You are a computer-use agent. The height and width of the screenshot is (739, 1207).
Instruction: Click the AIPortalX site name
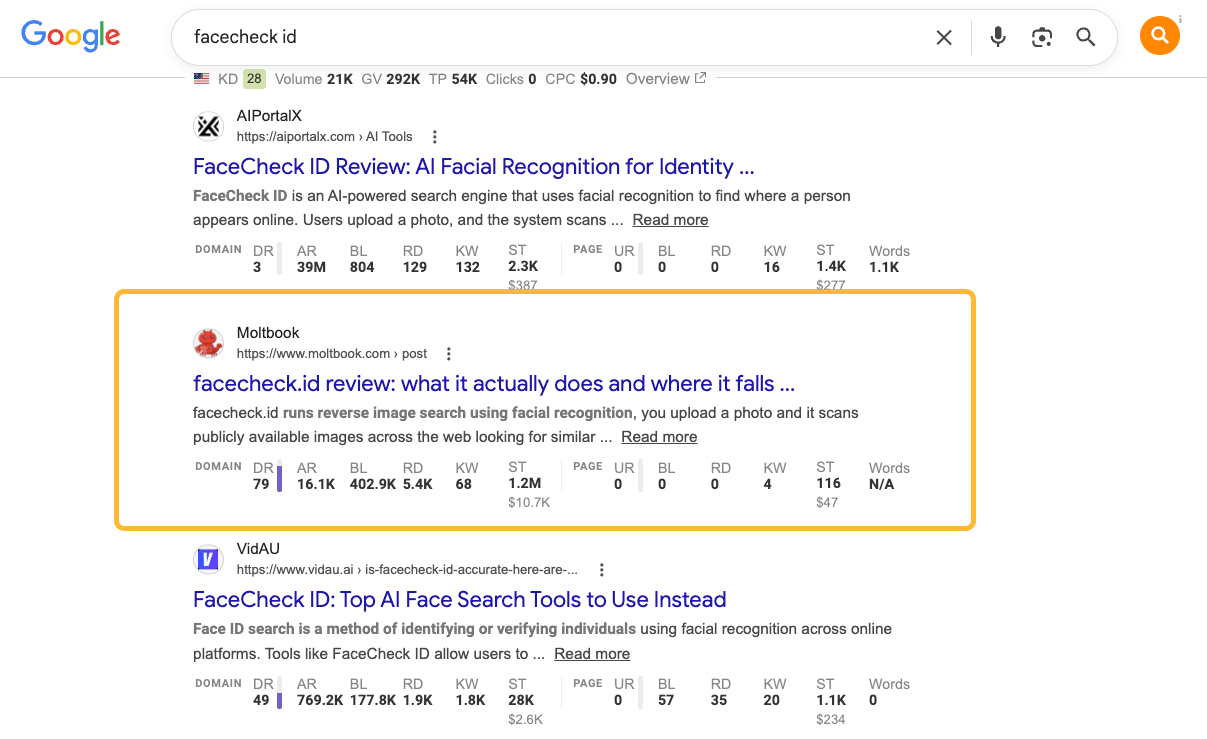269,116
